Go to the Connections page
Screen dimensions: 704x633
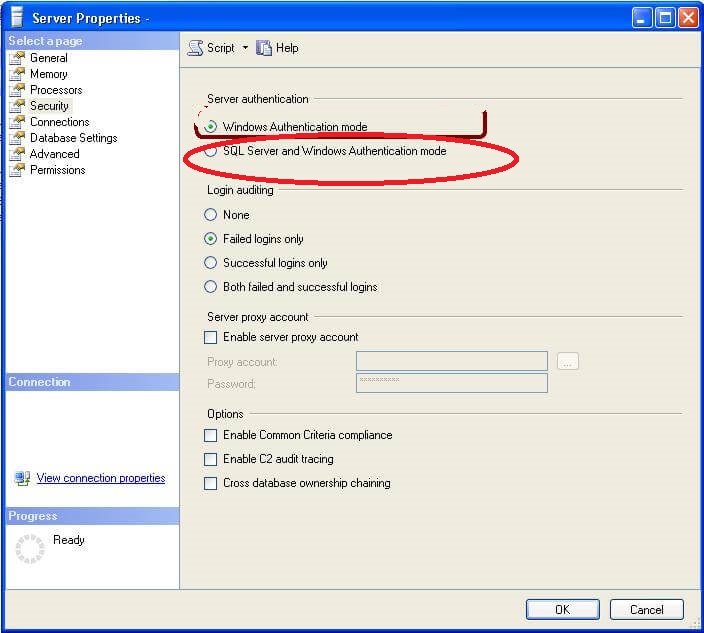click(60, 122)
